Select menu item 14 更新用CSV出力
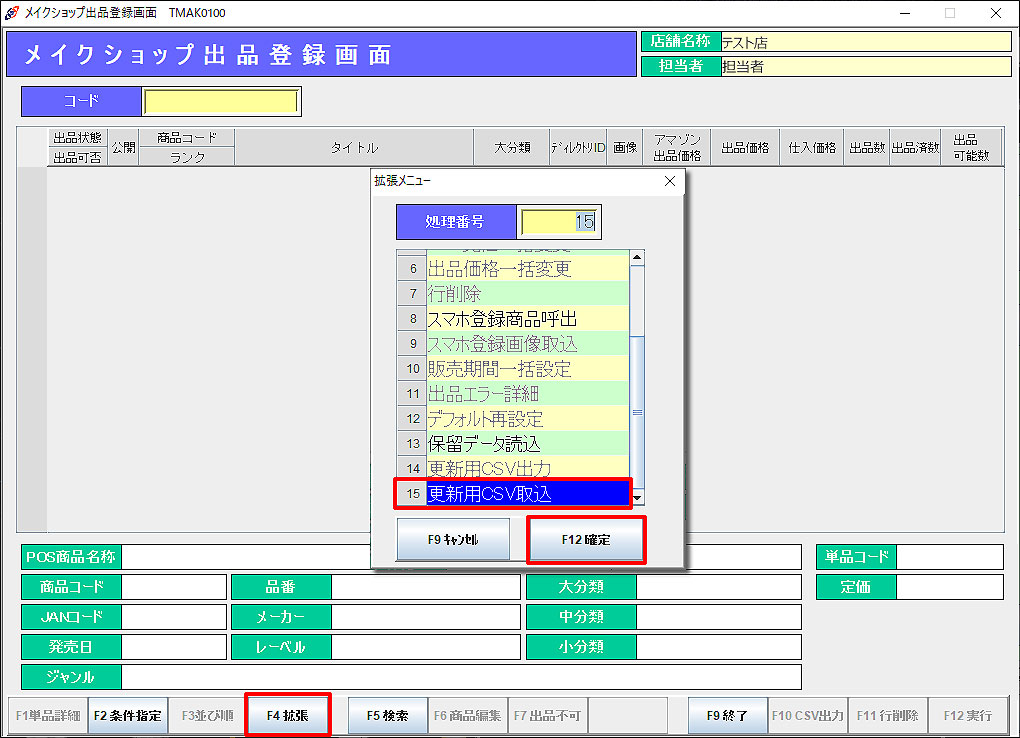This screenshot has height=738, width=1020. [x=527, y=468]
